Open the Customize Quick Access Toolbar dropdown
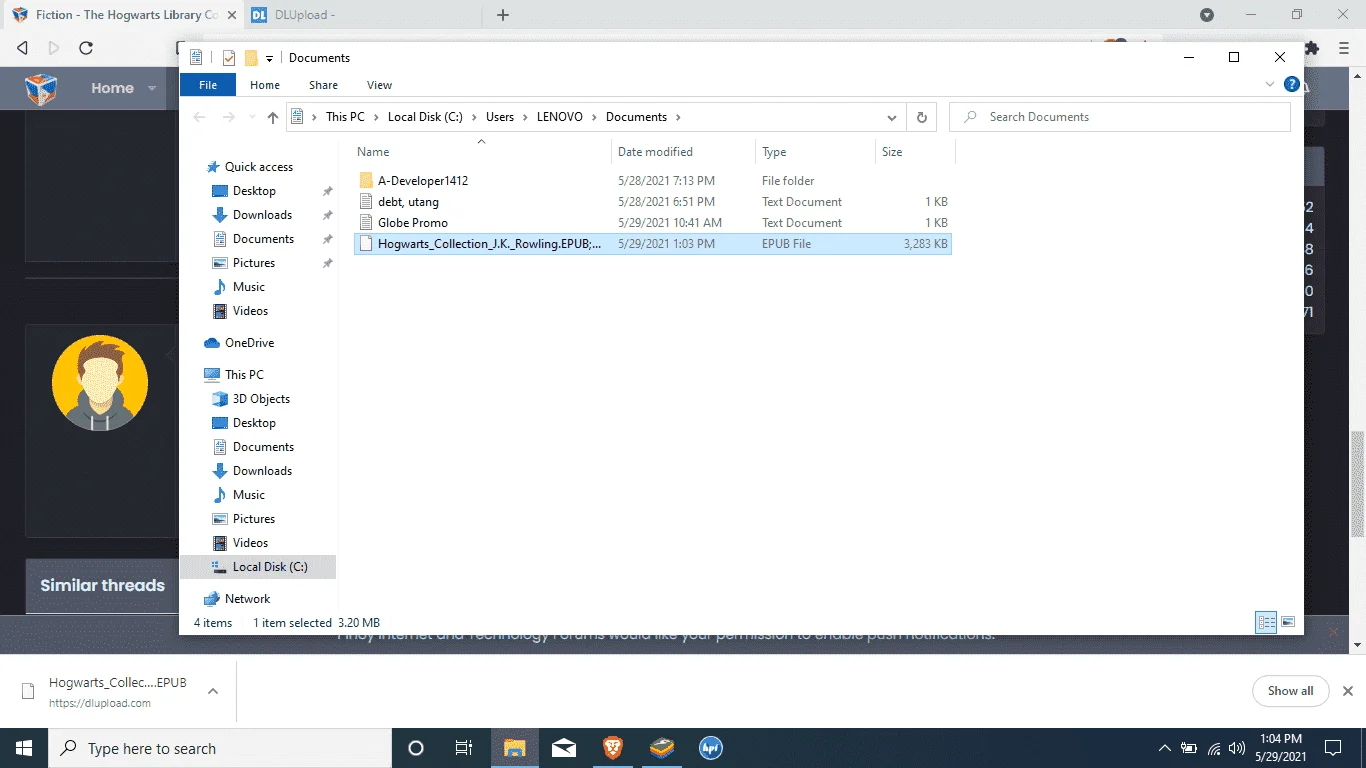 click(269, 58)
